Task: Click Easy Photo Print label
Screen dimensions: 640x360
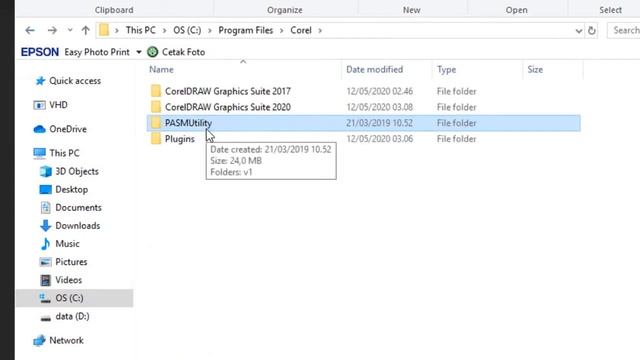Action: pos(97,52)
